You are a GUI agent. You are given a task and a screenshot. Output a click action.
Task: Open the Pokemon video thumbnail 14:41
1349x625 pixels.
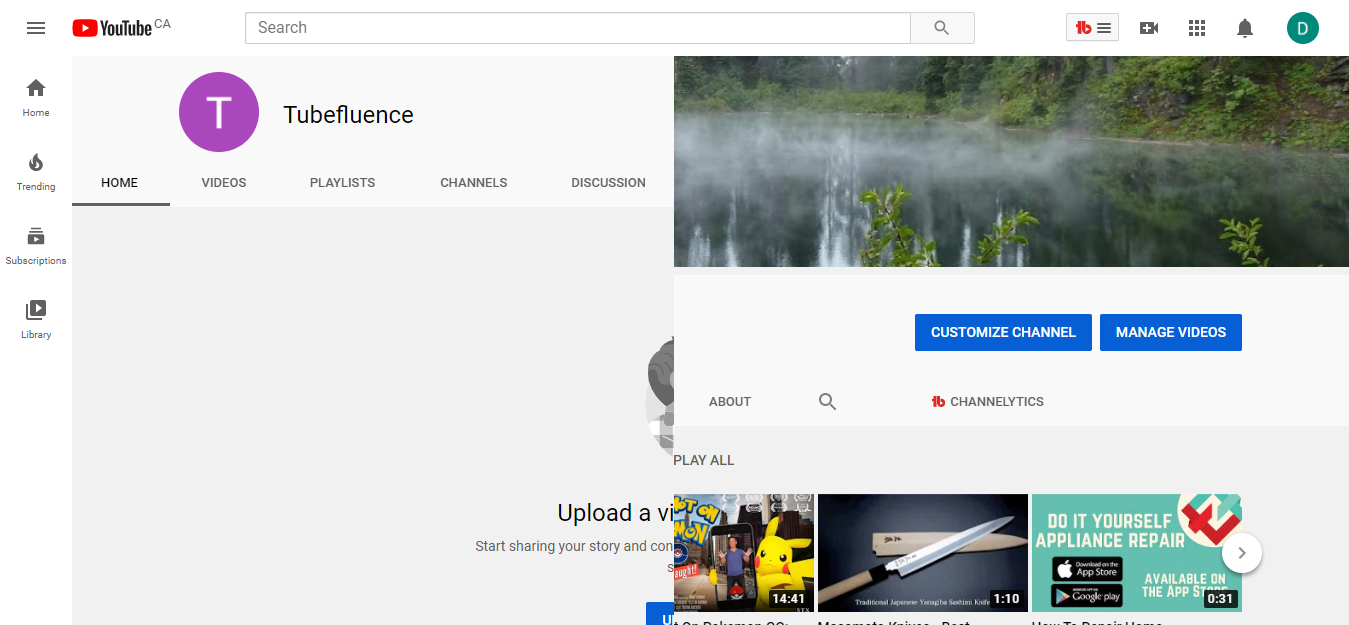(744, 553)
